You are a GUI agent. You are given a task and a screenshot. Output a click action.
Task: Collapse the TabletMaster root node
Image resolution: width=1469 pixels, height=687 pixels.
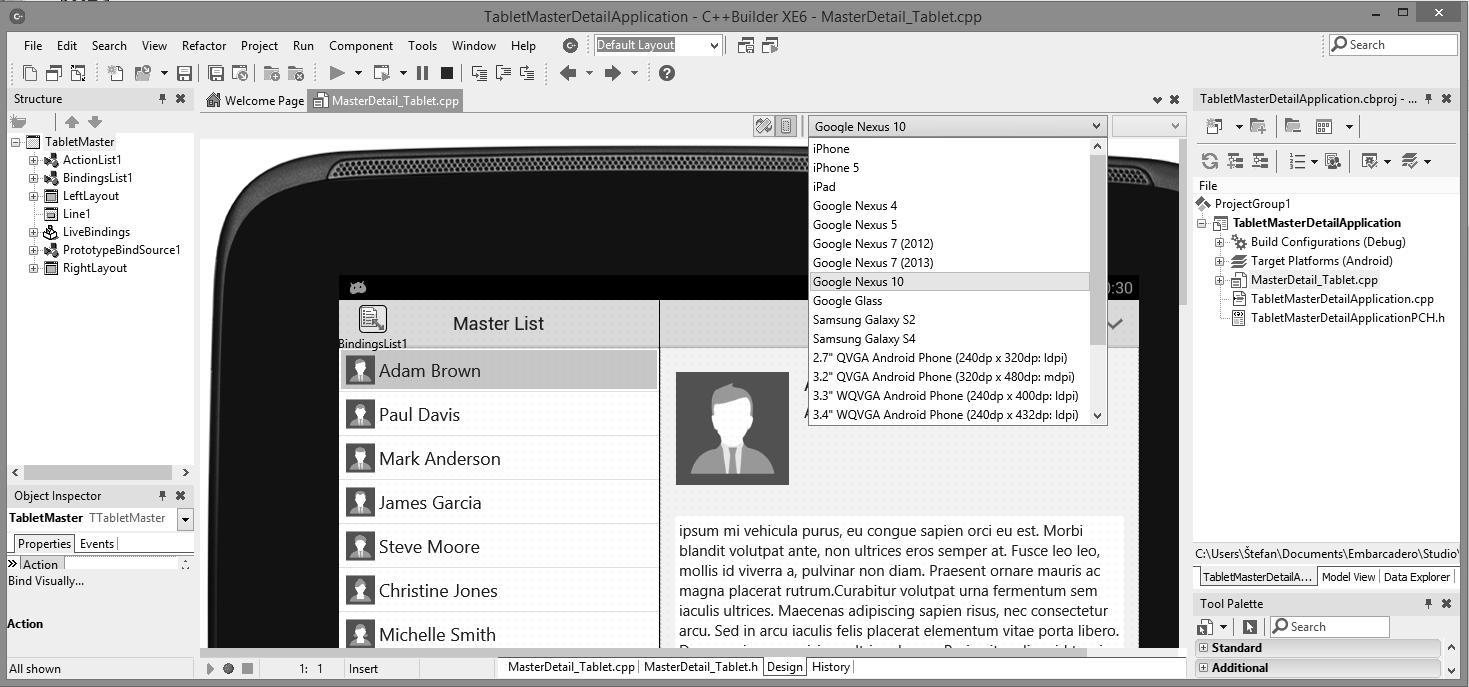point(15,142)
